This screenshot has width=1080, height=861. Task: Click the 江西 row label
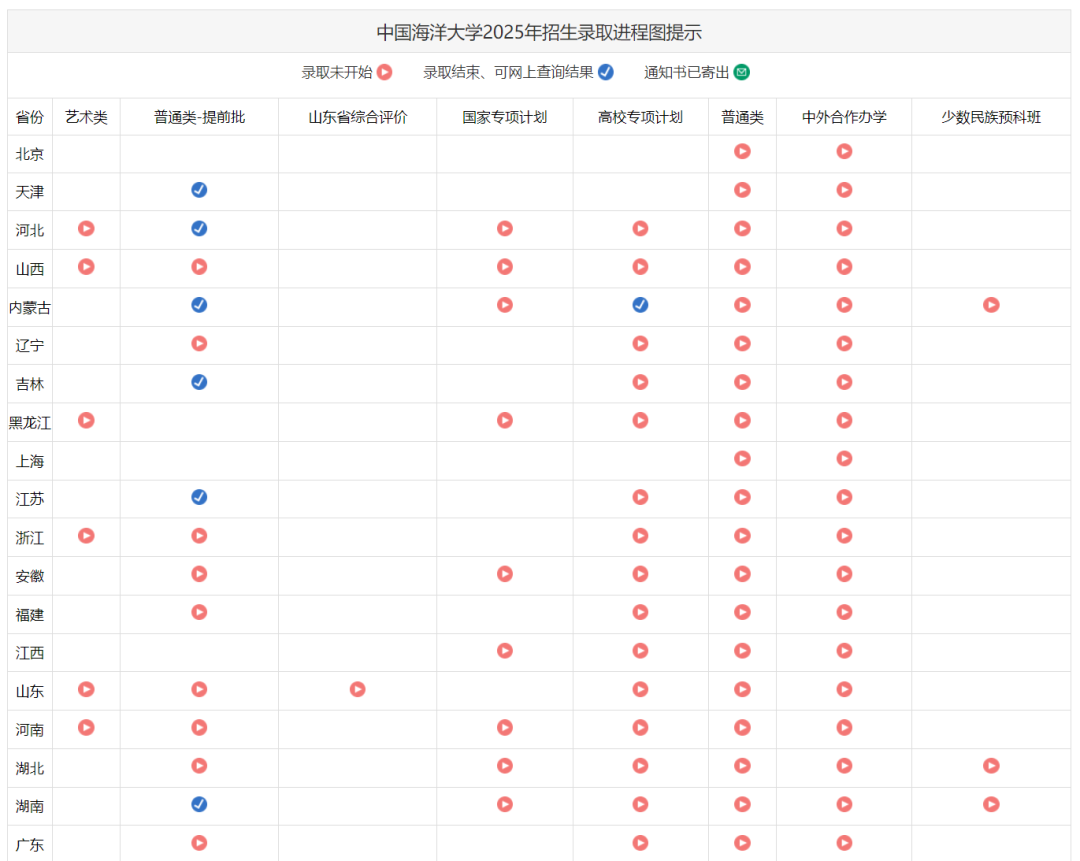[30, 653]
